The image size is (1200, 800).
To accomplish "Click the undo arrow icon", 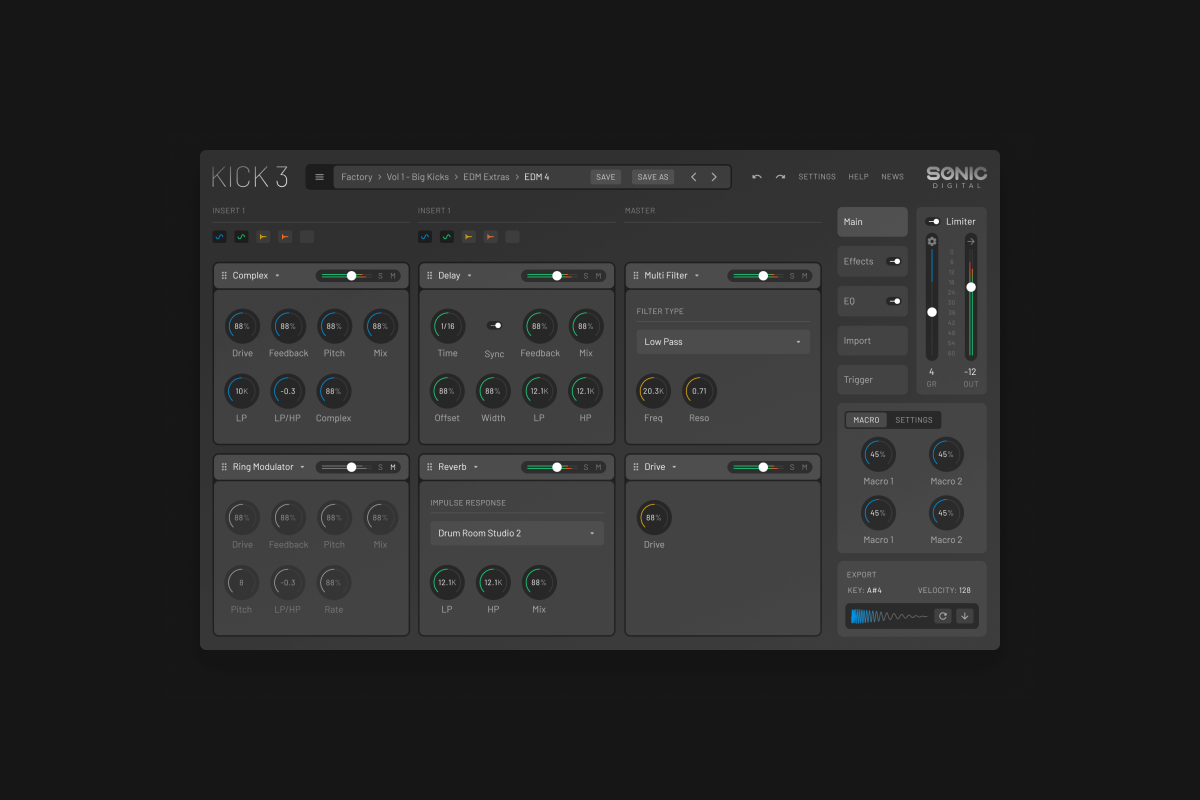I will [x=757, y=177].
